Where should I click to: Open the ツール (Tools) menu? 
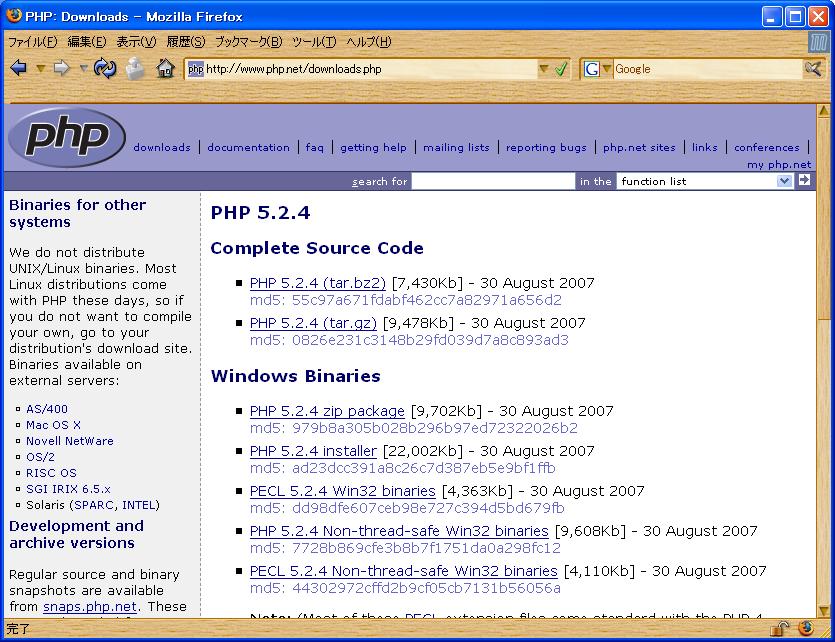click(x=313, y=42)
